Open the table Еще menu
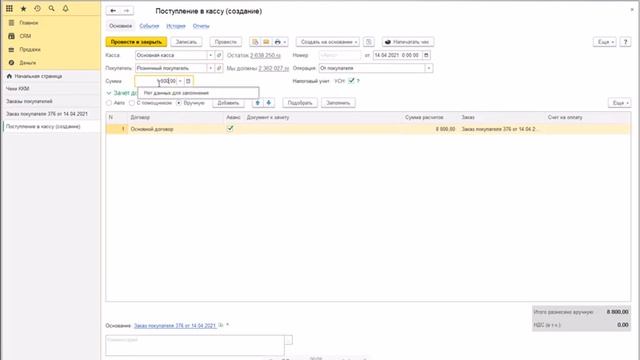The width and height of the screenshot is (640, 360). pyautogui.click(x=620, y=103)
